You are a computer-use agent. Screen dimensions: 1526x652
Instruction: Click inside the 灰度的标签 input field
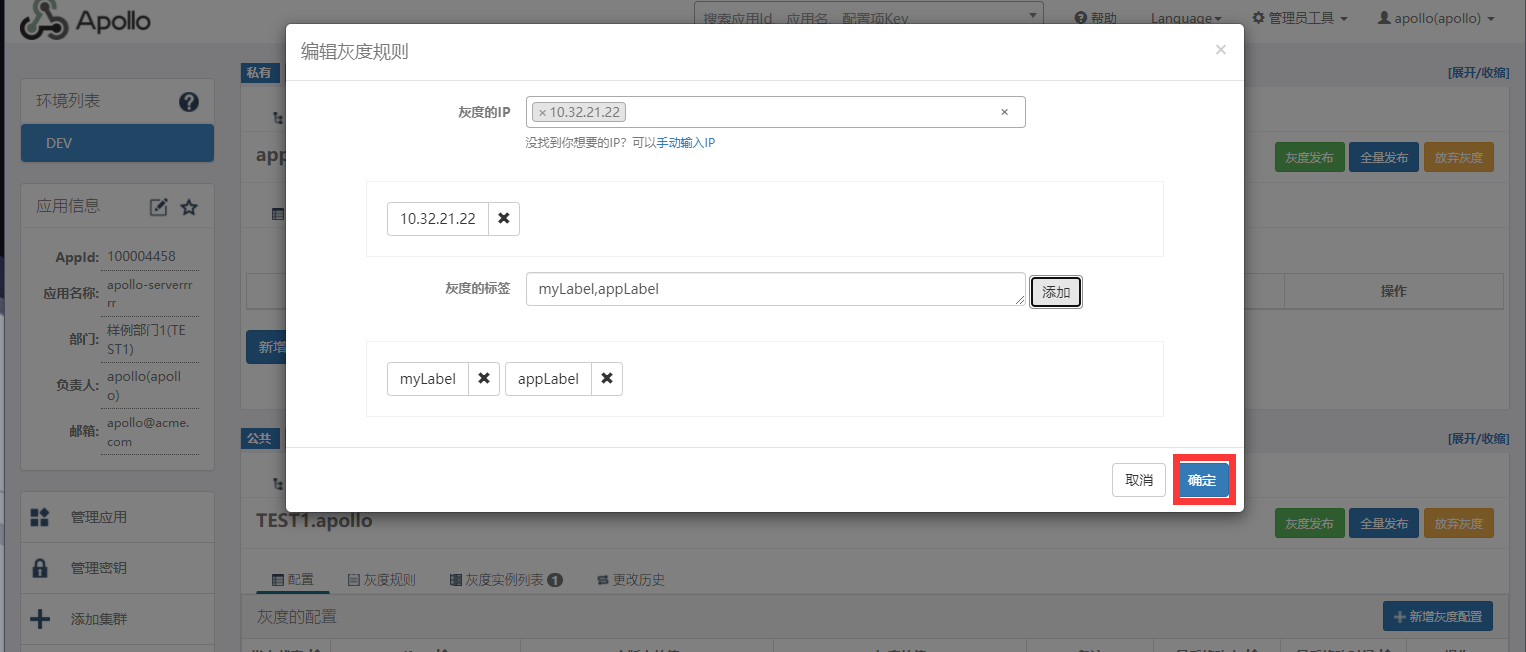770,288
